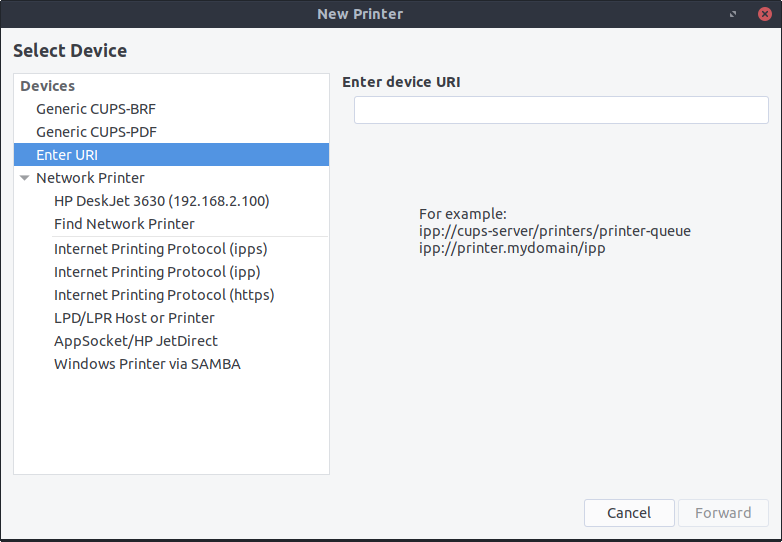Select HP DeskJet 3630 network printer
Screen dimensions: 782x542
pyautogui.click(x=161, y=201)
